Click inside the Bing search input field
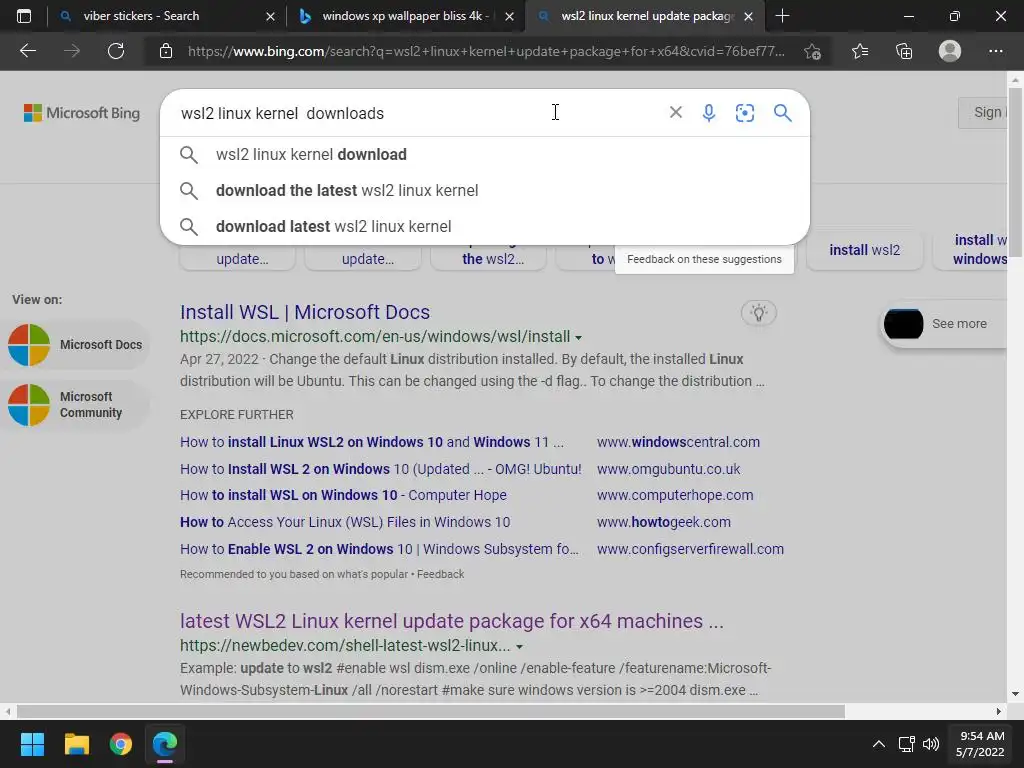The height and width of the screenshot is (768, 1024). (418, 113)
